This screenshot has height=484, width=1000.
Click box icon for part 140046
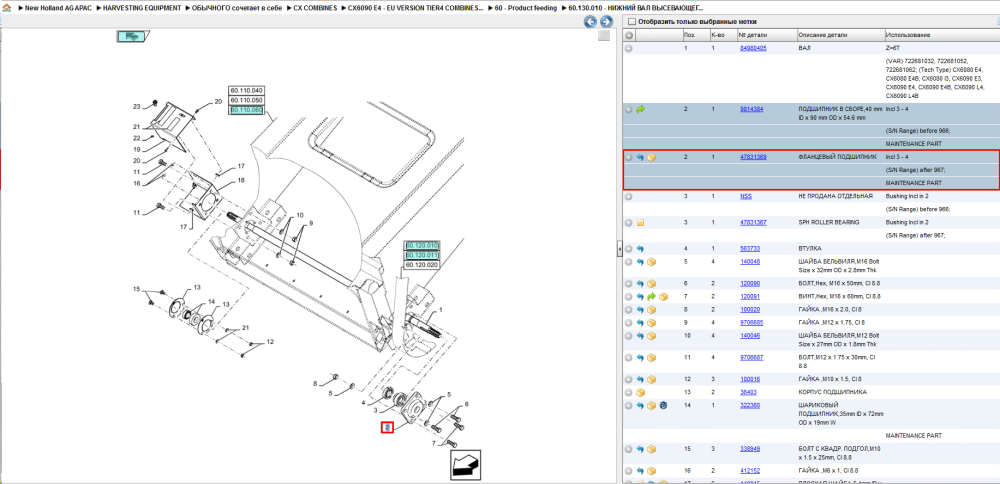(652, 335)
